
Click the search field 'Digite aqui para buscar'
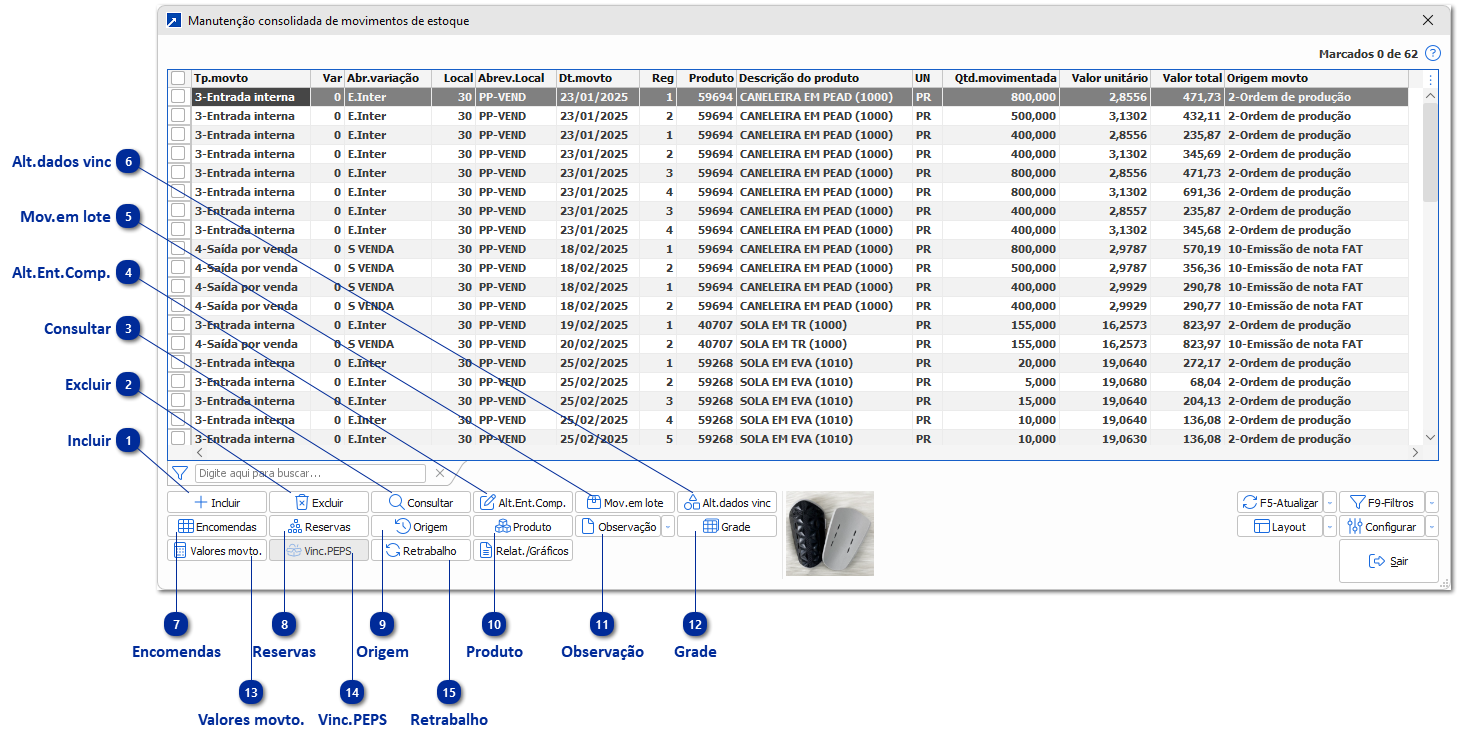tap(310, 473)
